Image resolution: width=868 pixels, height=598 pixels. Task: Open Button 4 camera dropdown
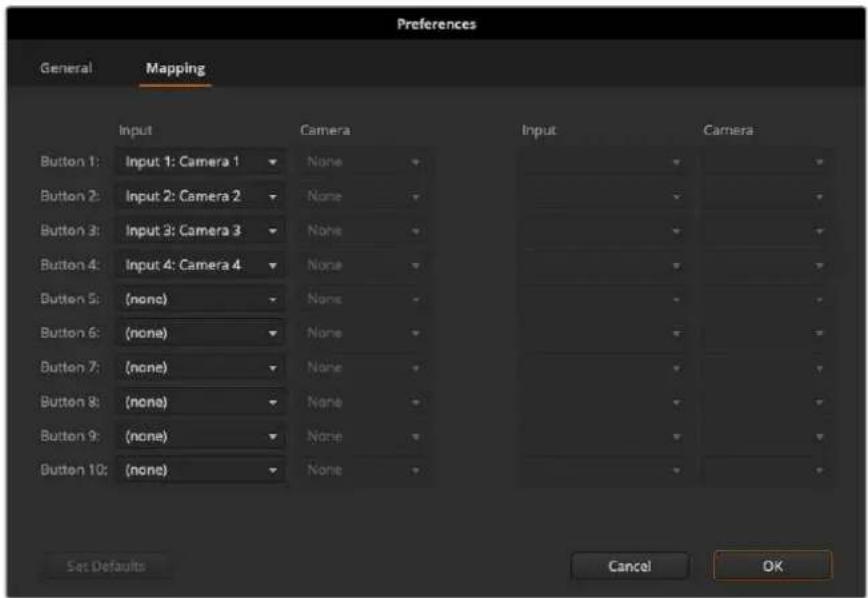(364, 265)
